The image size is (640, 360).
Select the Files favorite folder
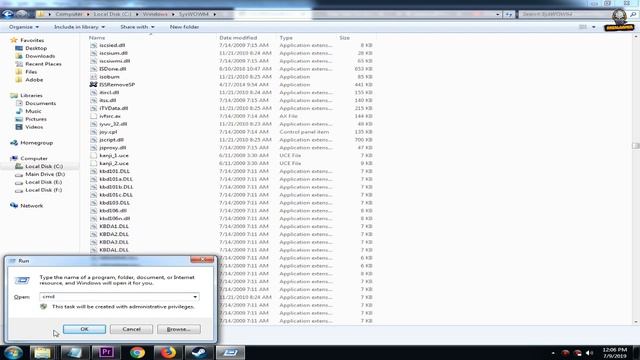(x=31, y=72)
